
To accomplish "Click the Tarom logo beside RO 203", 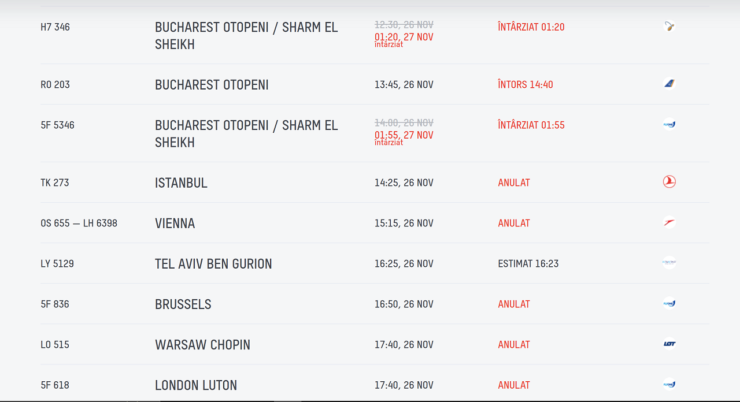I will pos(669,84).
